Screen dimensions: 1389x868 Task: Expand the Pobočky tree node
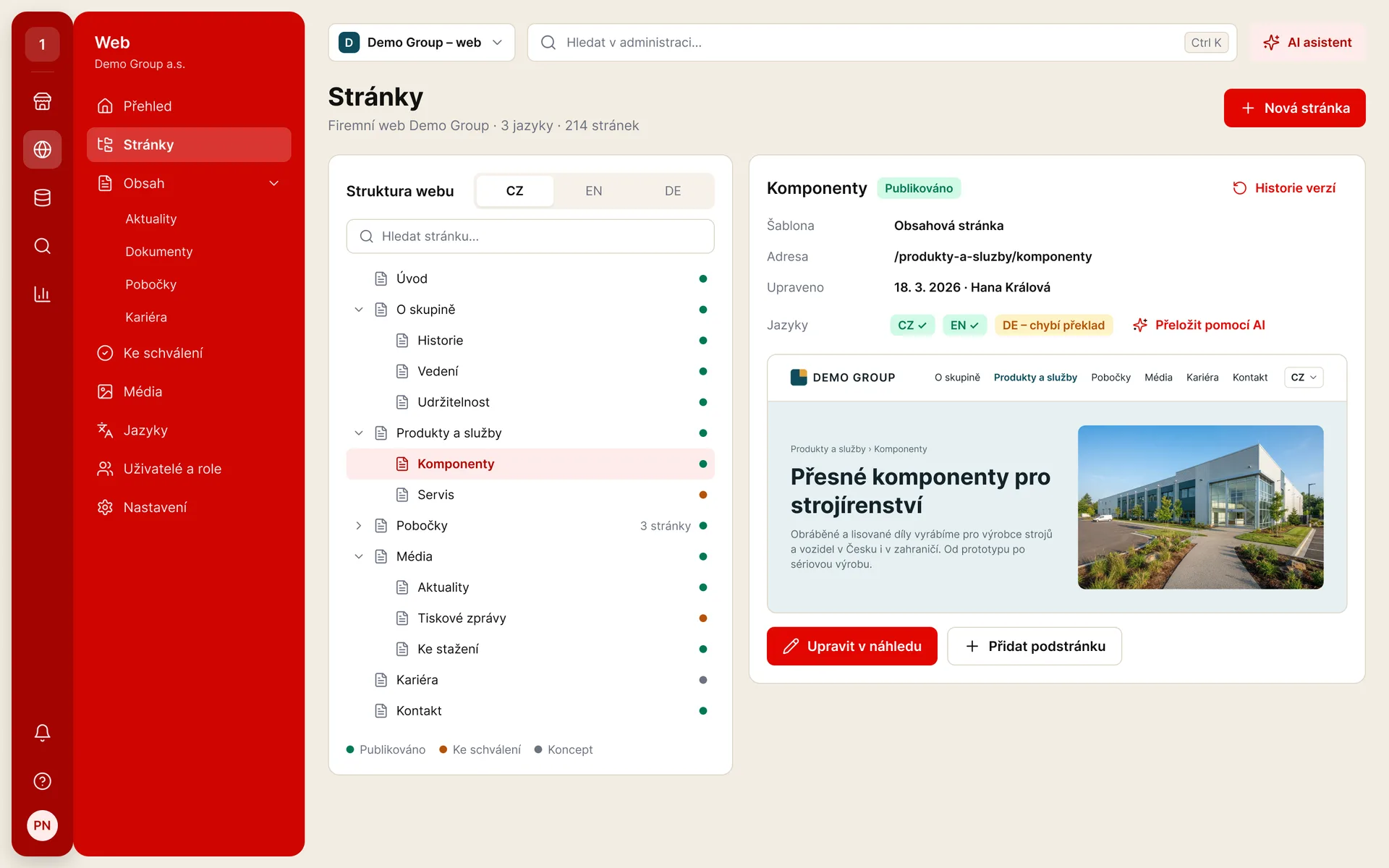coord(358,526)
